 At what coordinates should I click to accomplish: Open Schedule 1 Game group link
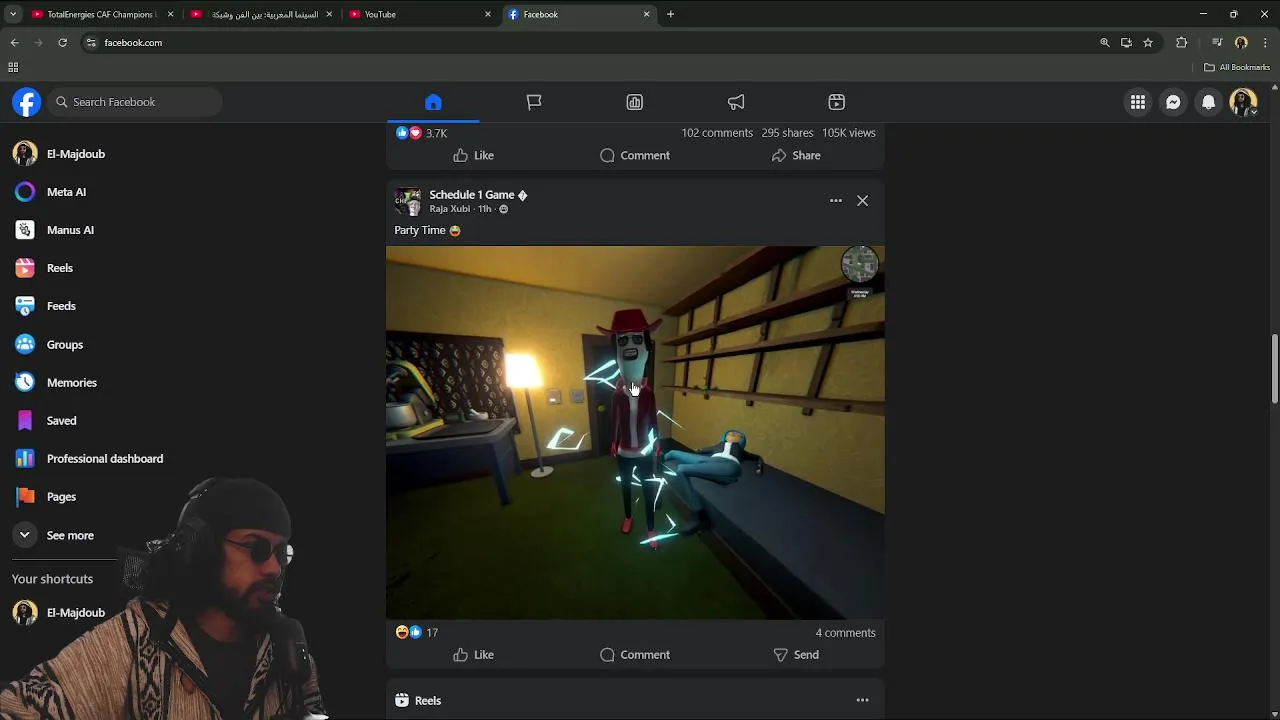(x=471, y=195)
